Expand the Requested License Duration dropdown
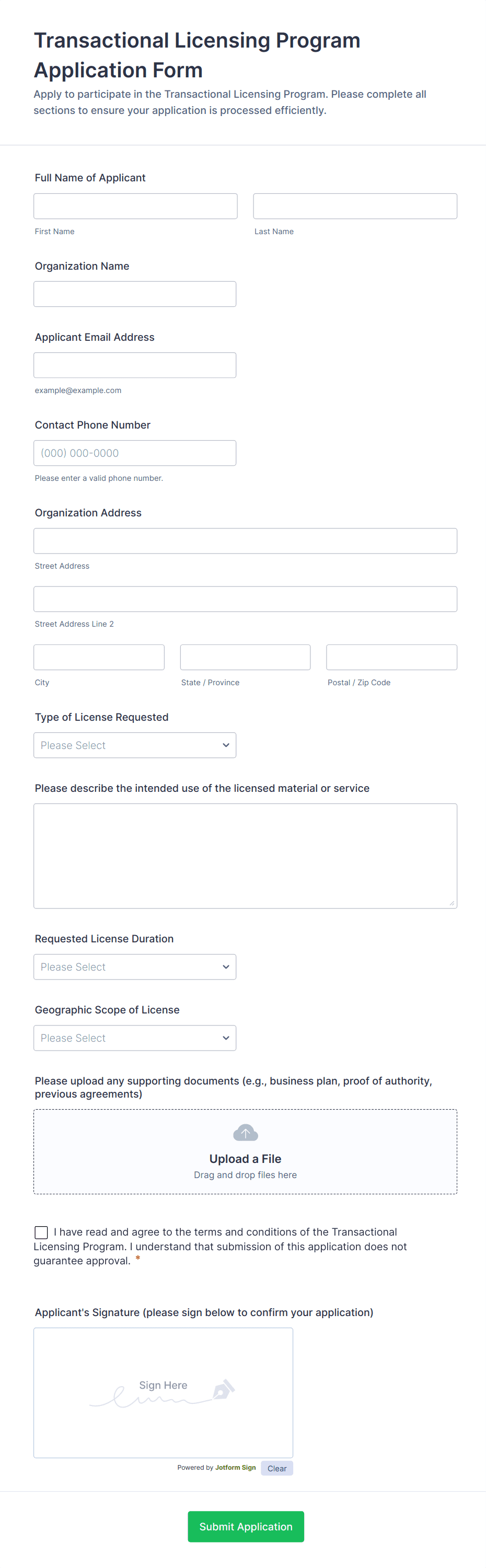This screenshot has height=1568, width=486. coord(134,966)
